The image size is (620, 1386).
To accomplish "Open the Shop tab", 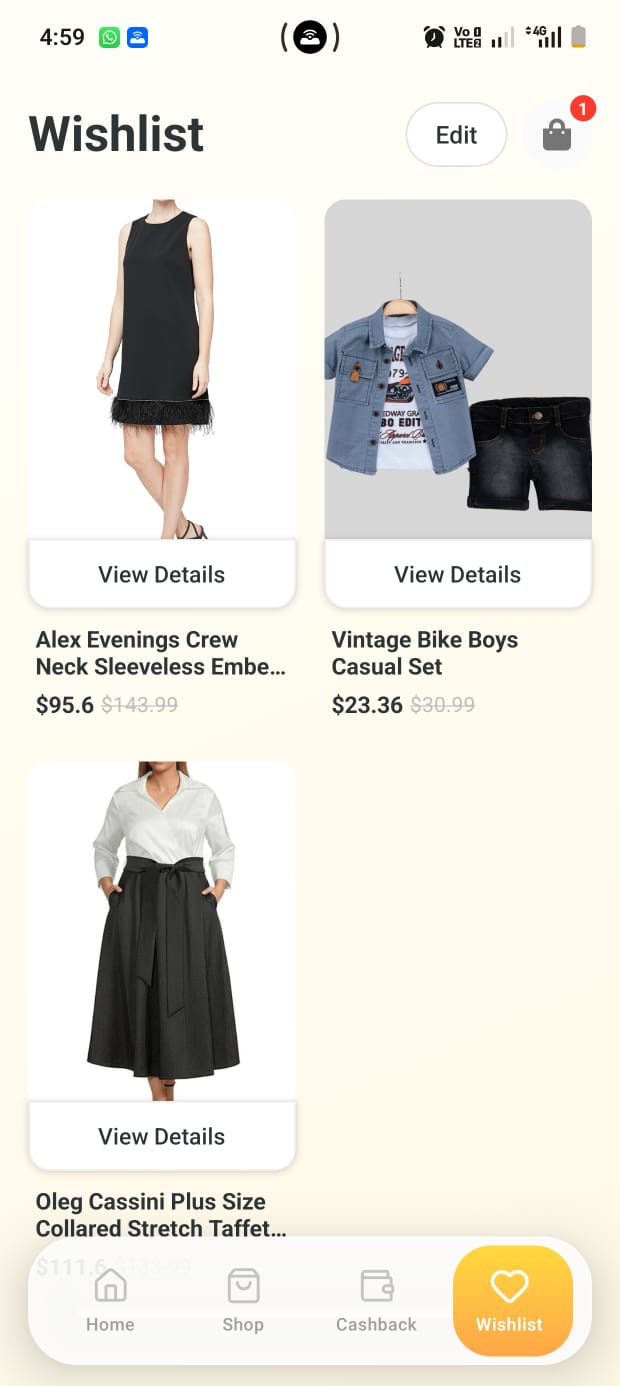I will pos(243,1301).
